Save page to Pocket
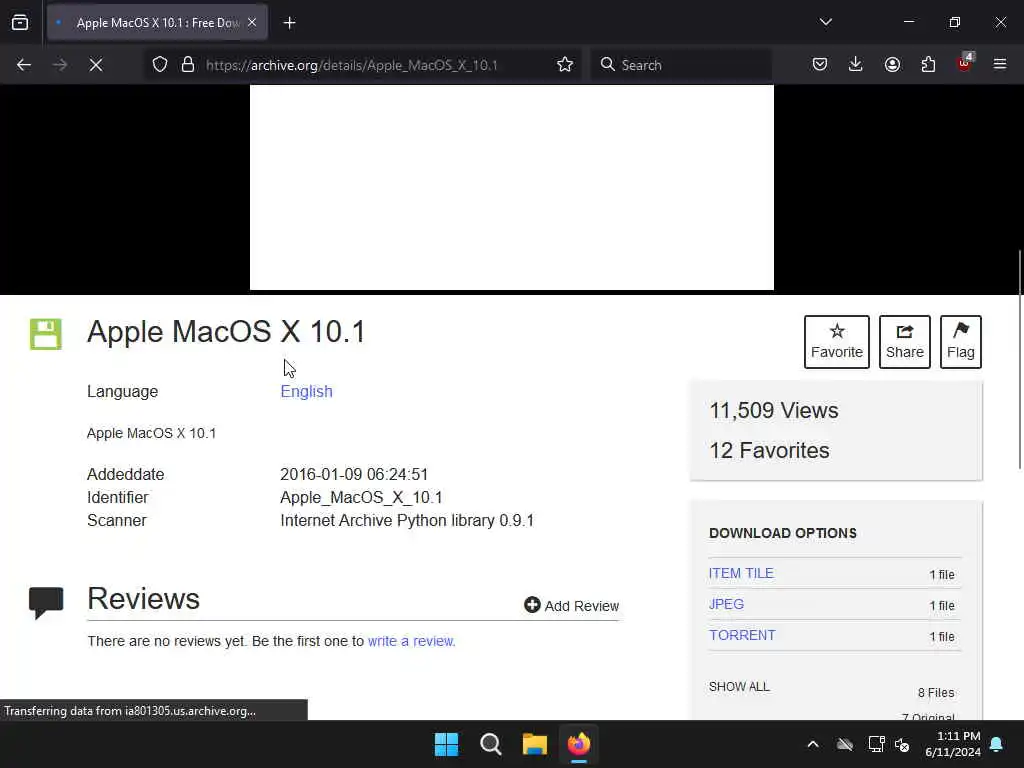Viewport: 1024px width, 768px height. [820, 65]
